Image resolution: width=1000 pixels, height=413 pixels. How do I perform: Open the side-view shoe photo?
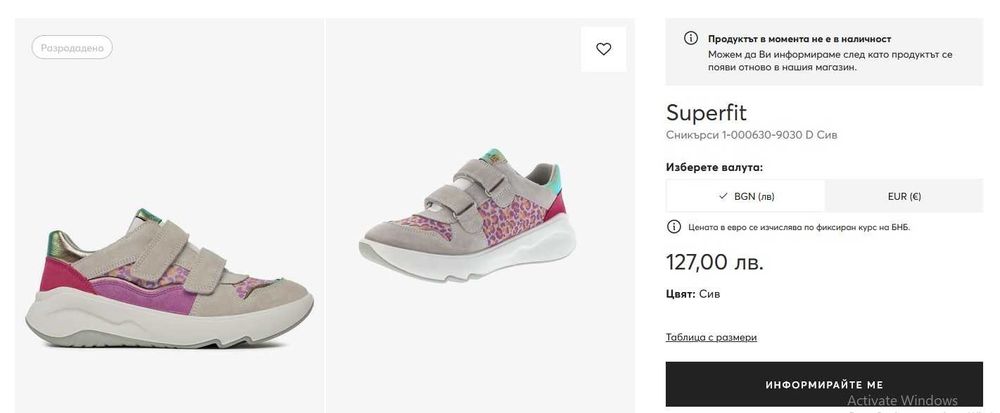tap(169, 278)
